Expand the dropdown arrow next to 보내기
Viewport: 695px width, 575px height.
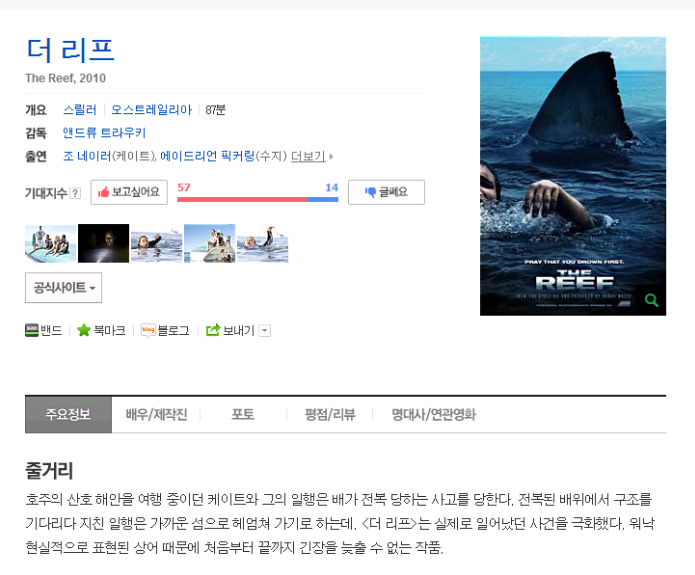[x=265, y=331]
